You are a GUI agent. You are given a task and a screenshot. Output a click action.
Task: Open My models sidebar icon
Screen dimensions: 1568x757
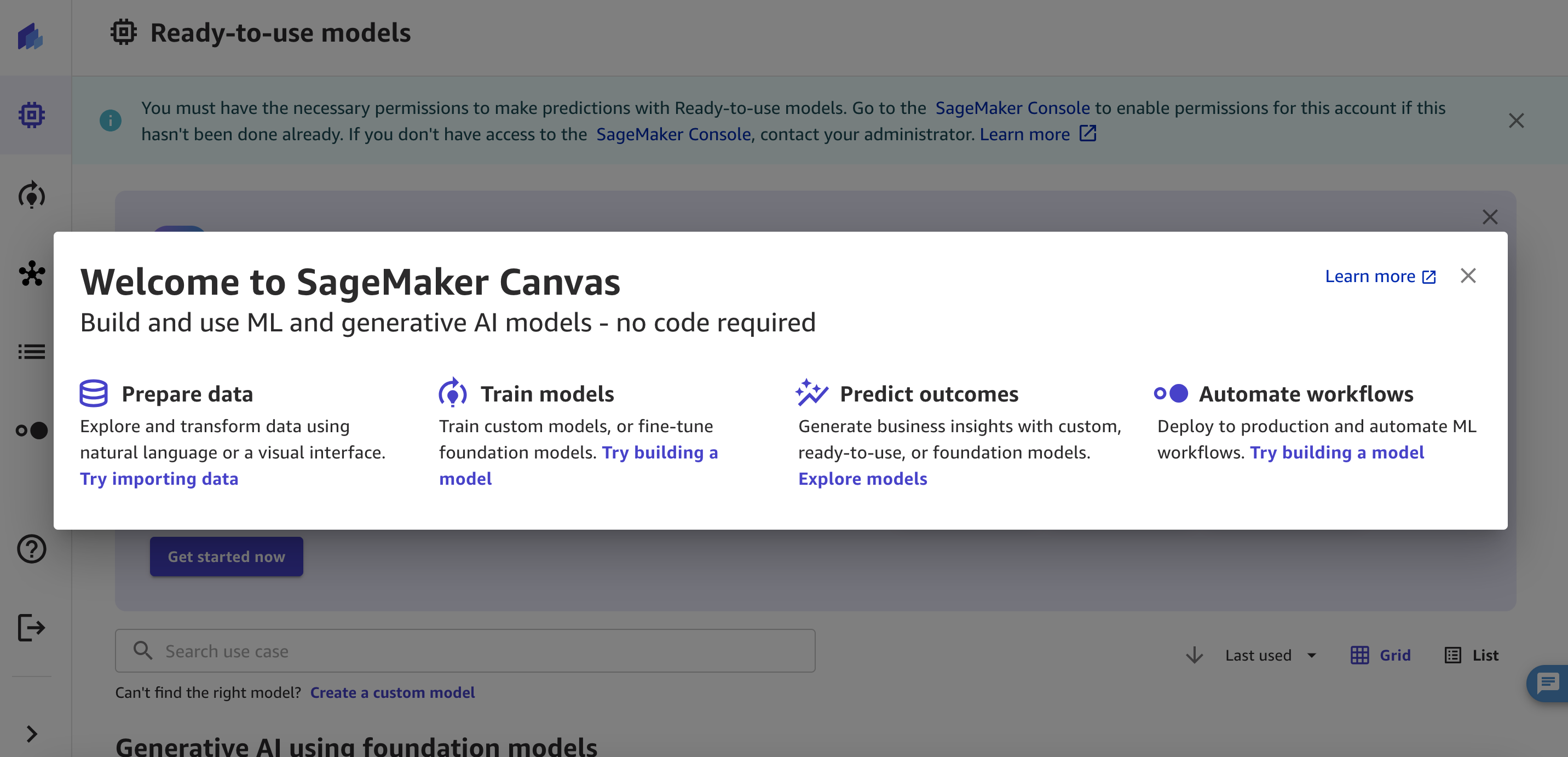click(x=32, y=195)
